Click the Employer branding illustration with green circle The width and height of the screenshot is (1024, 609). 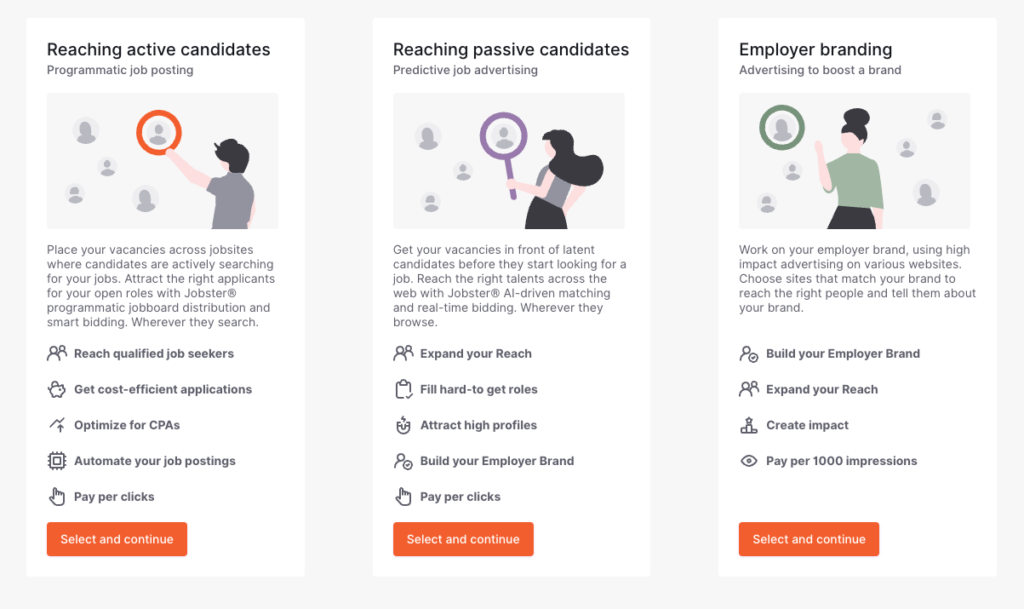(854, 161)
